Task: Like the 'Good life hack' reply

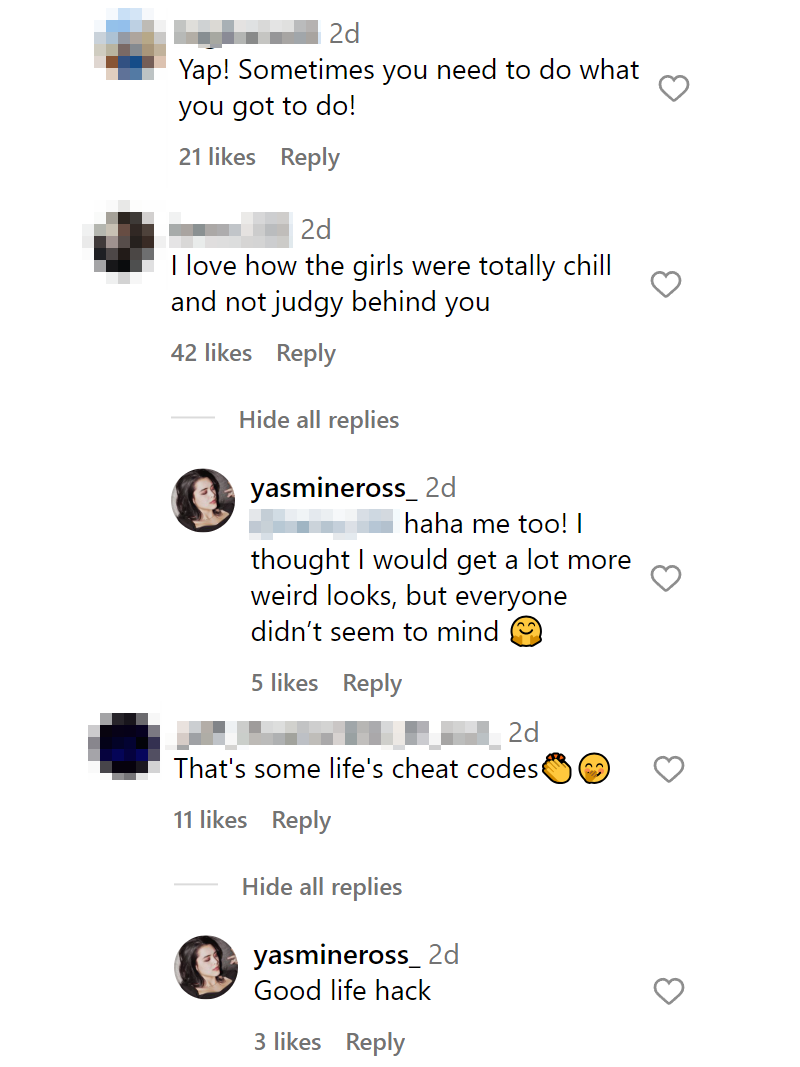Action: pos(669,991)
